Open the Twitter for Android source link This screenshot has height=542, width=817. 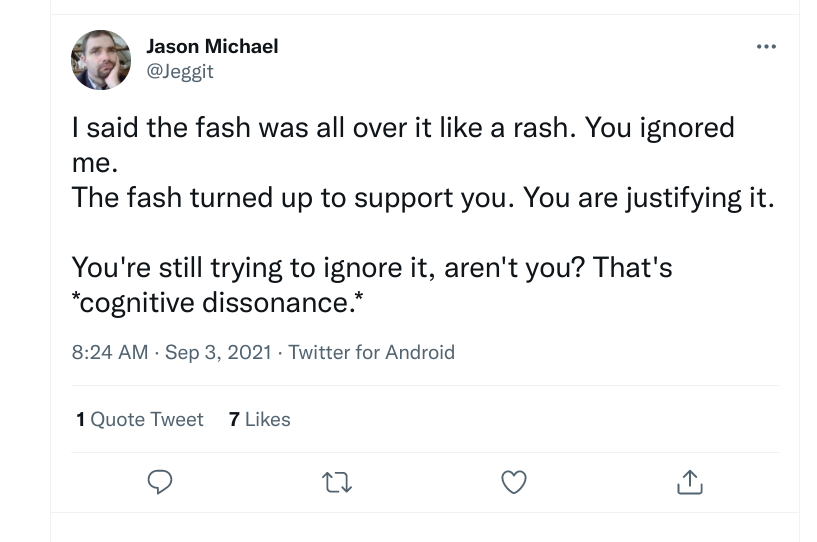click(x=371, y=352)
